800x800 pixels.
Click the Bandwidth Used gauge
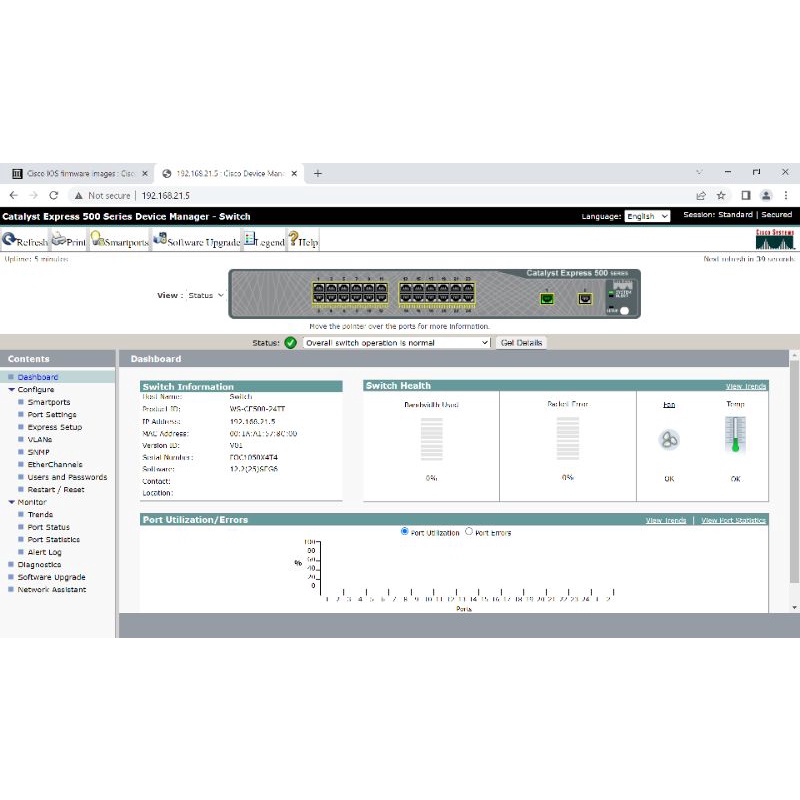tap(432, 438)
